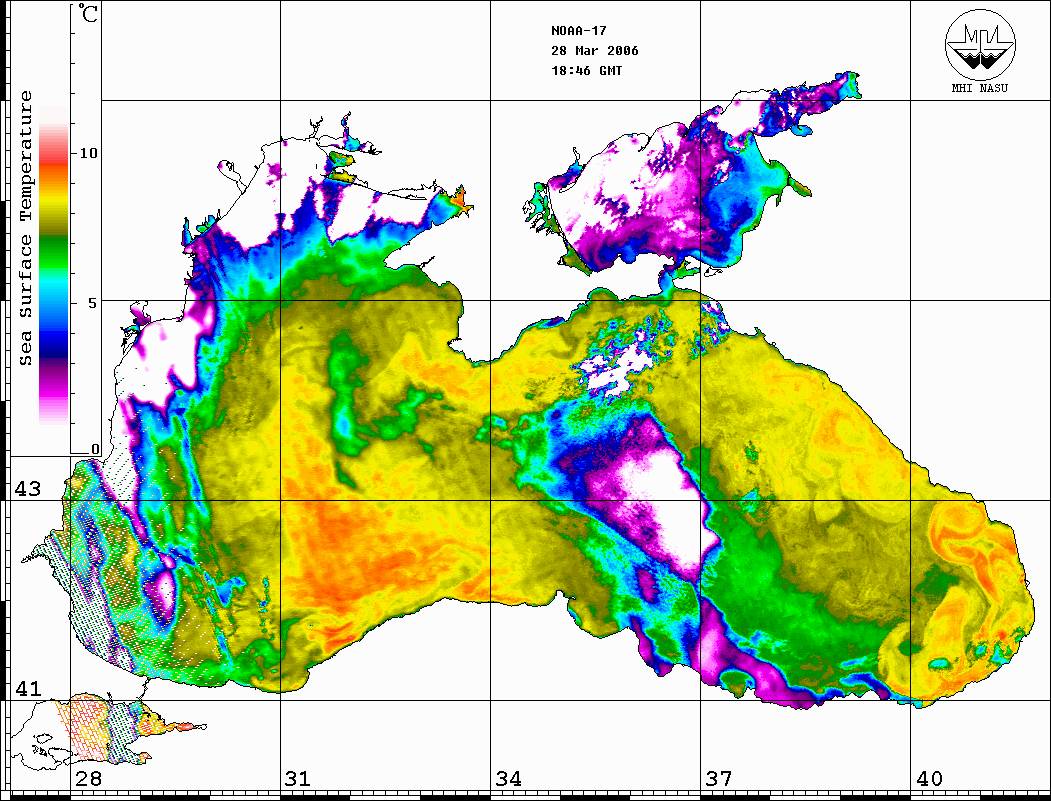1051x801 pixels.
Task: Click longitude label '31'
Action: 298,778
